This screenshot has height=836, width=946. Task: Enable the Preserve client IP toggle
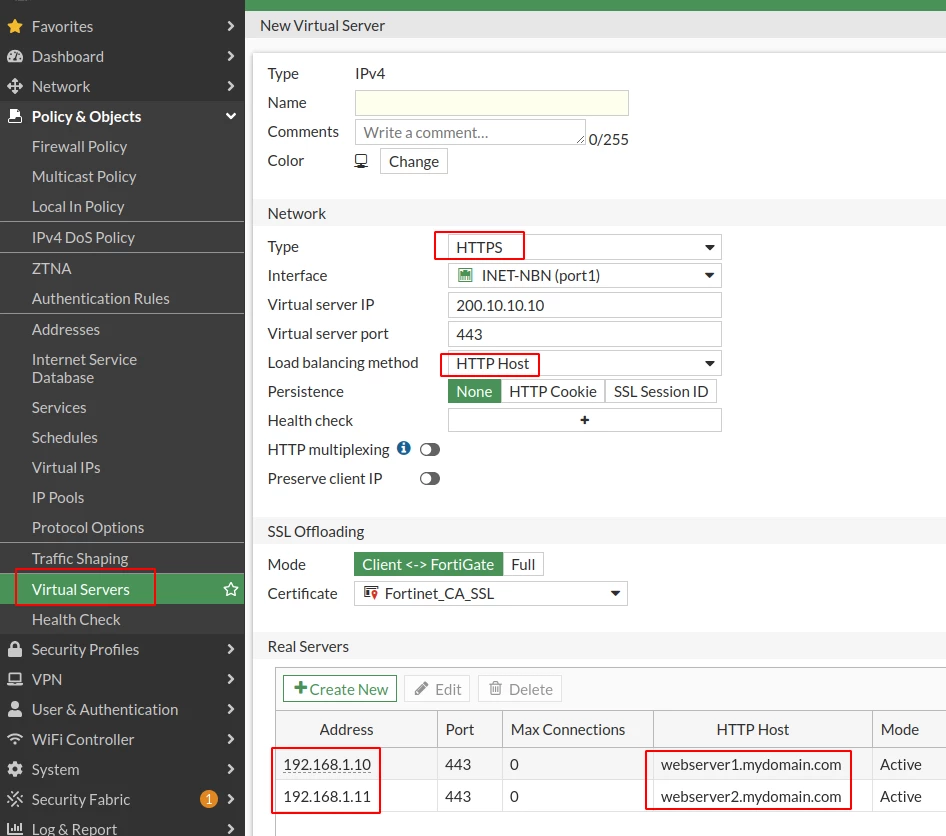pyautogui.click(x=430, y=478)
